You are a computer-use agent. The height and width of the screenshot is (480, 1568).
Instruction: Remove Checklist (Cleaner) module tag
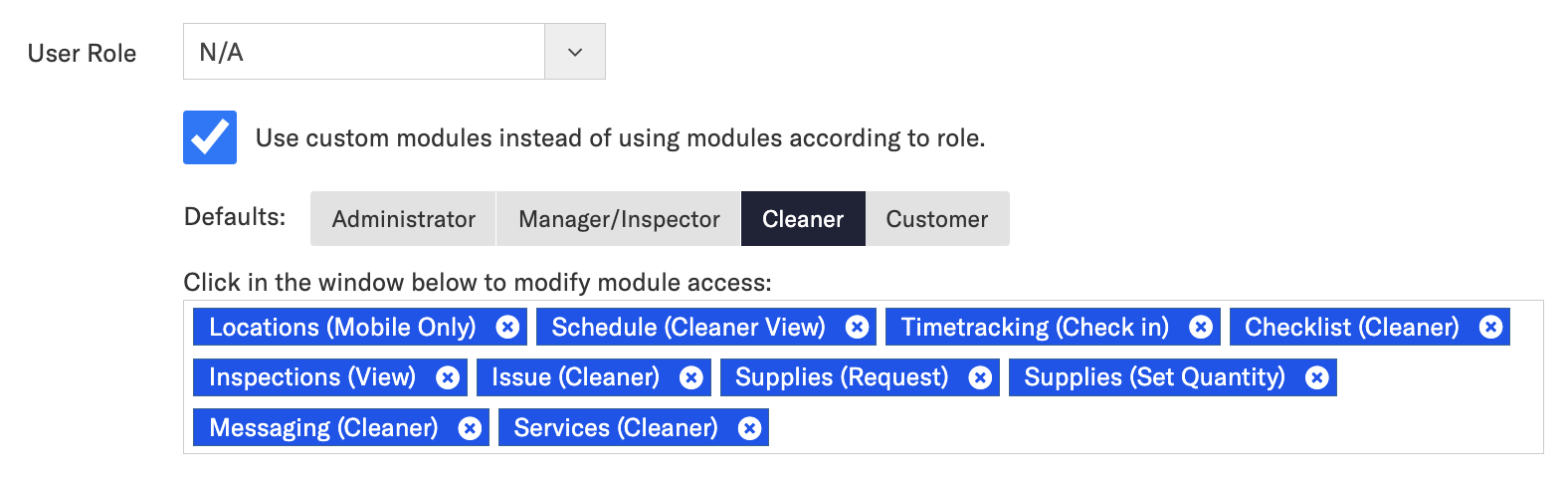tap(1490, 327)
